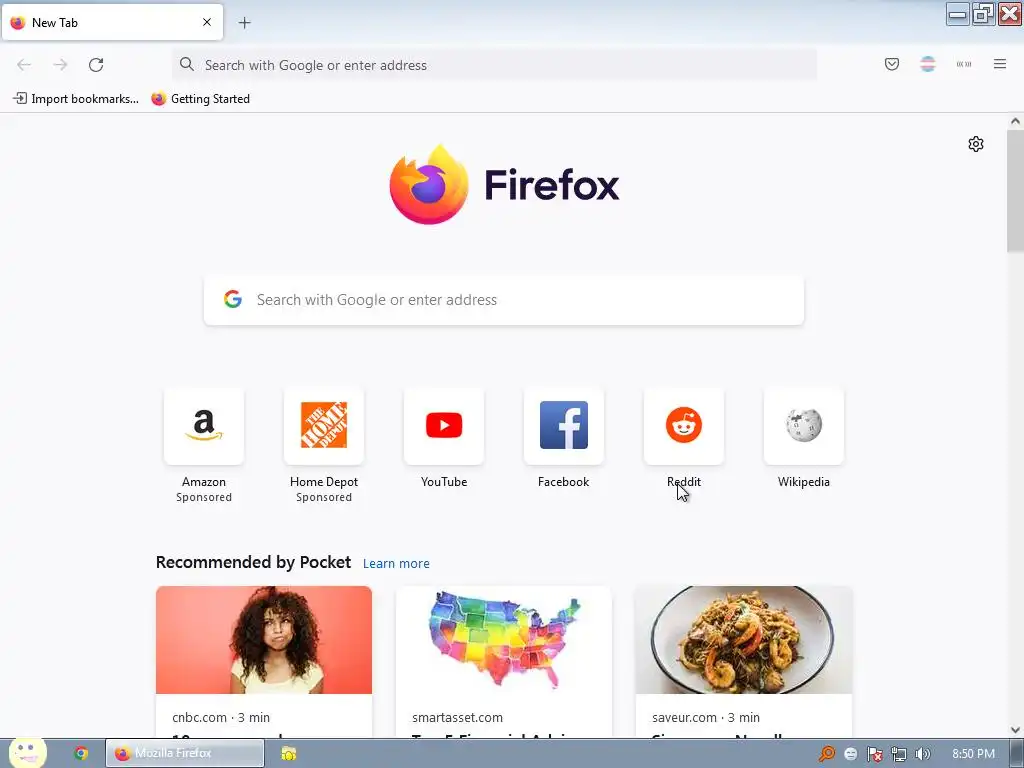Open the Save to Pocket toolbar icon

[x=891, y=64]
